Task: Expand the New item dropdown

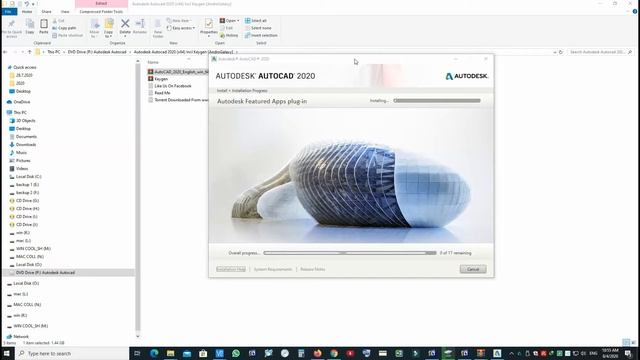Action: (x=191, y=20)
